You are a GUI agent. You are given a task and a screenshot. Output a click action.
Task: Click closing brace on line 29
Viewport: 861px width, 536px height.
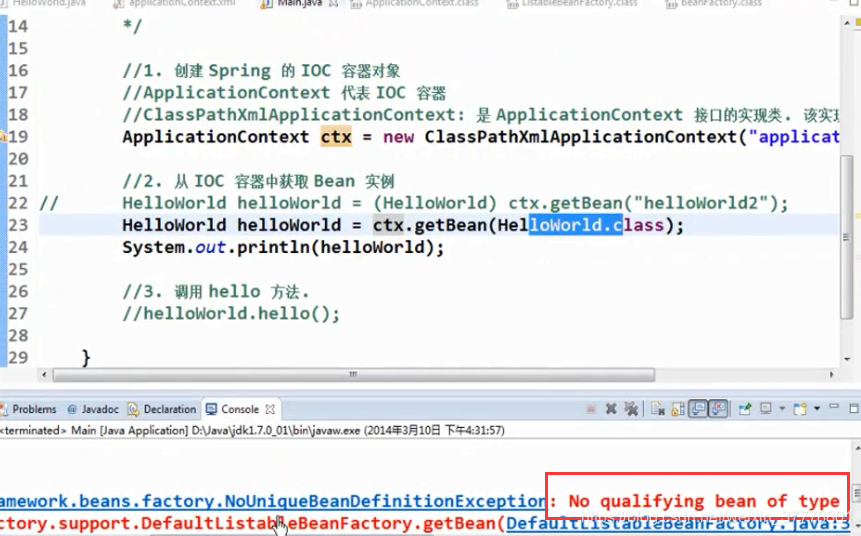(x=86, y=358)
